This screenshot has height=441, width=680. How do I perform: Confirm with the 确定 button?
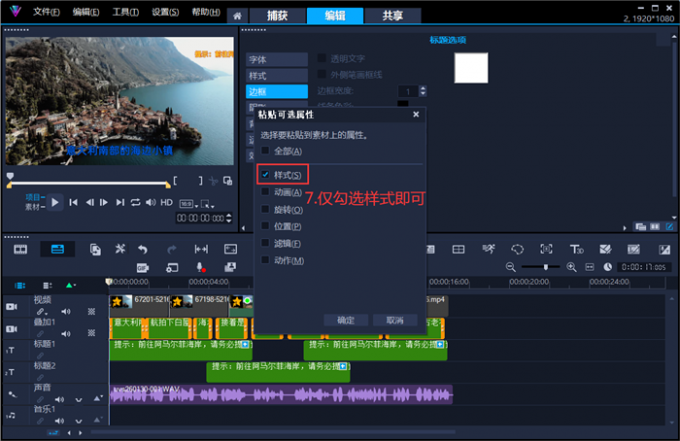(346, 320)
